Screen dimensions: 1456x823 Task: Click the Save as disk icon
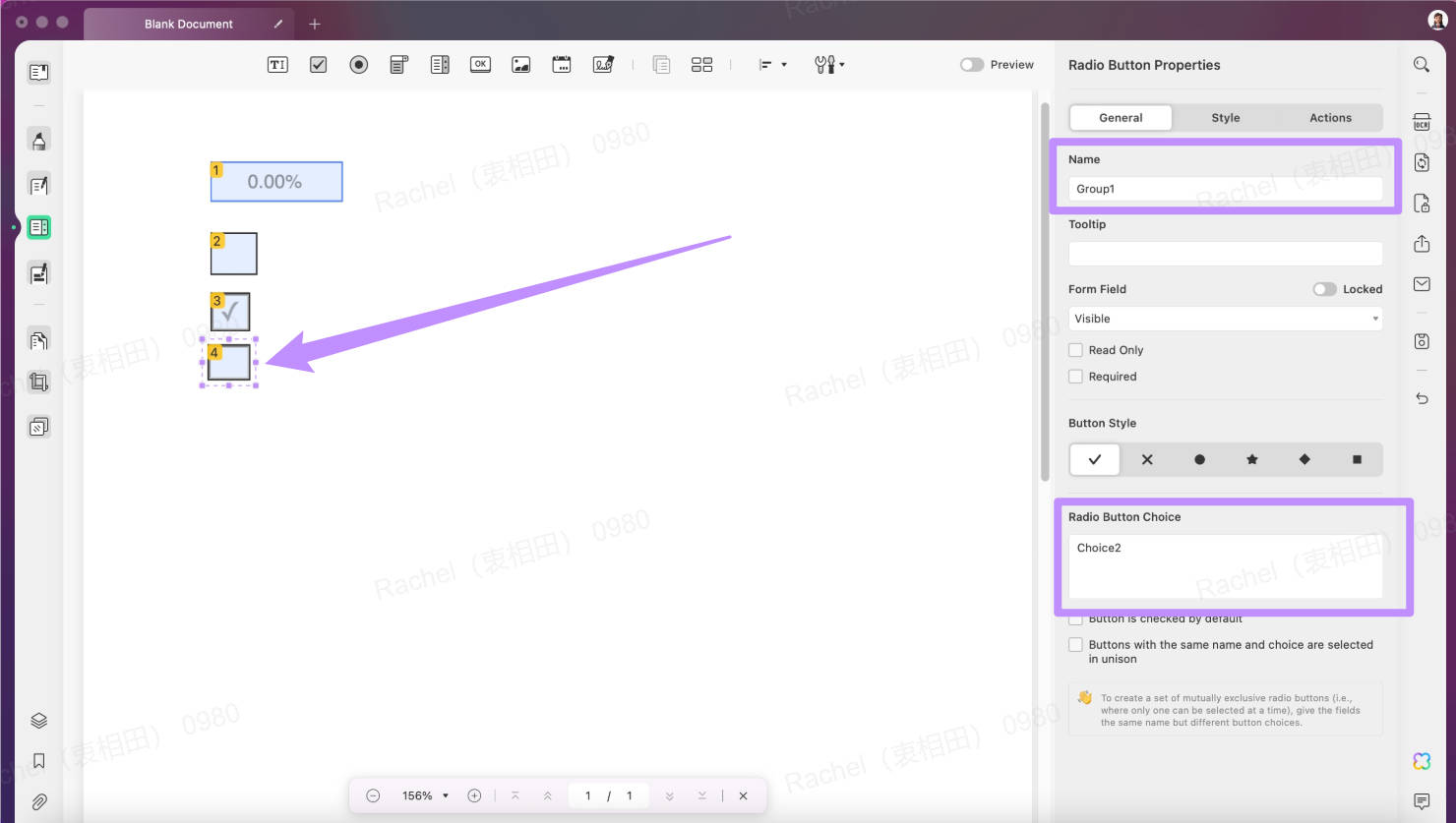click(x=1422, y=341)
